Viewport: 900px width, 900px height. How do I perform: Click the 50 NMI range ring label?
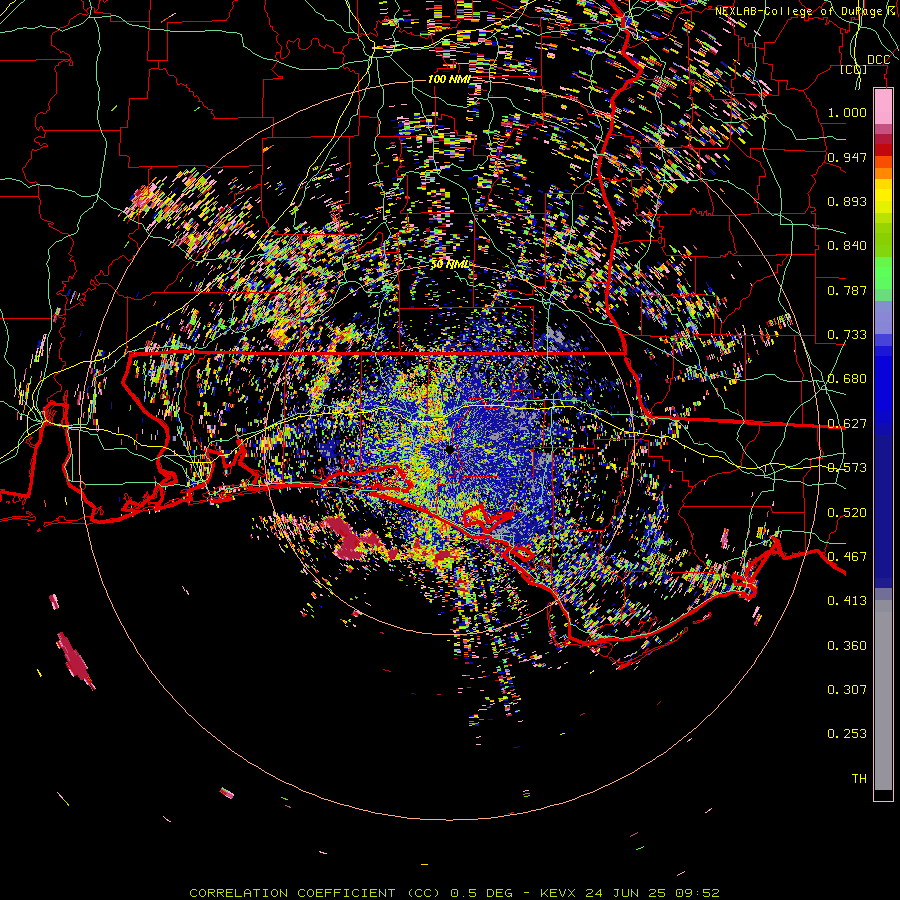click(x=450, y=265)
